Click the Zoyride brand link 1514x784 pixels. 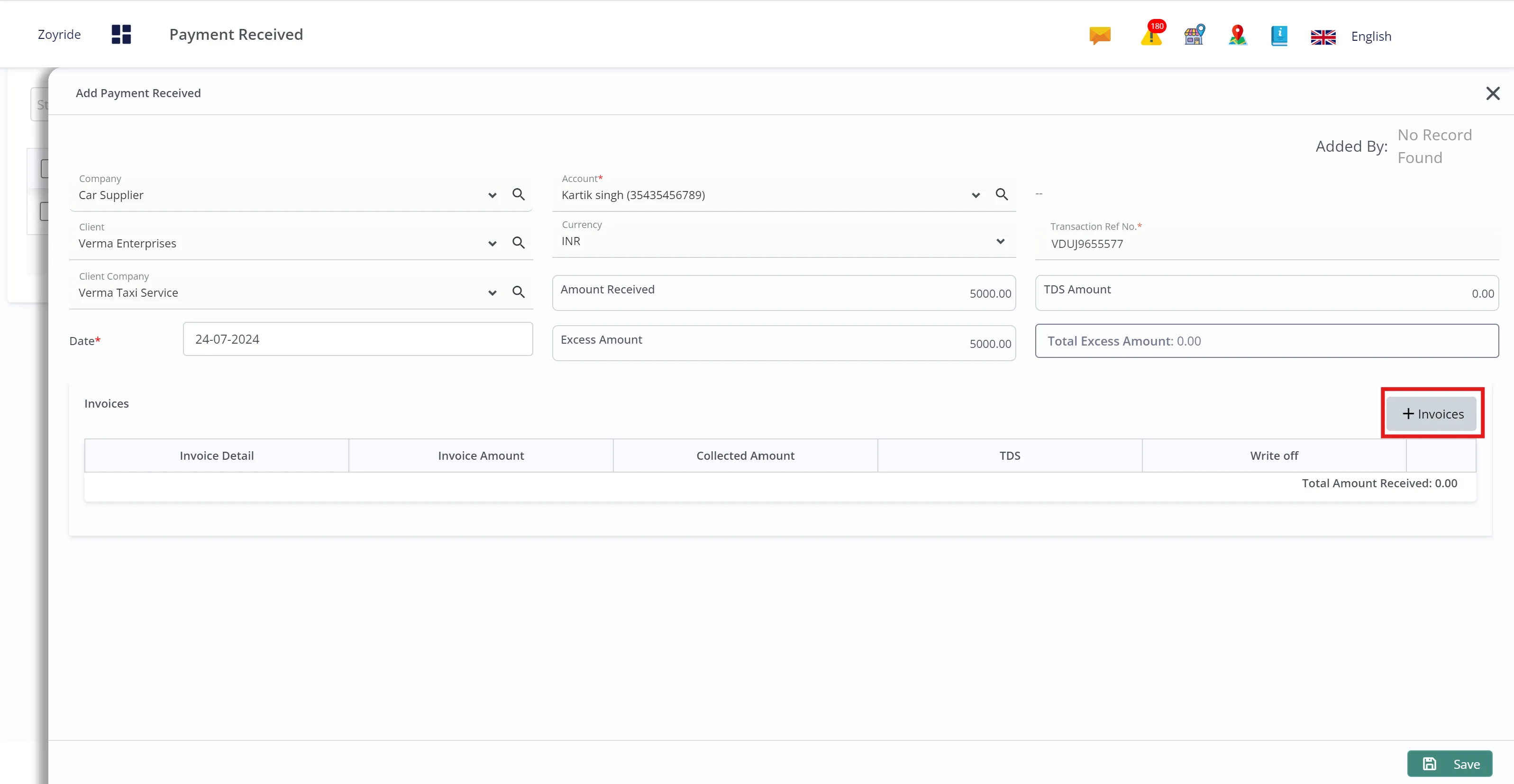click(x=59, y=34)
